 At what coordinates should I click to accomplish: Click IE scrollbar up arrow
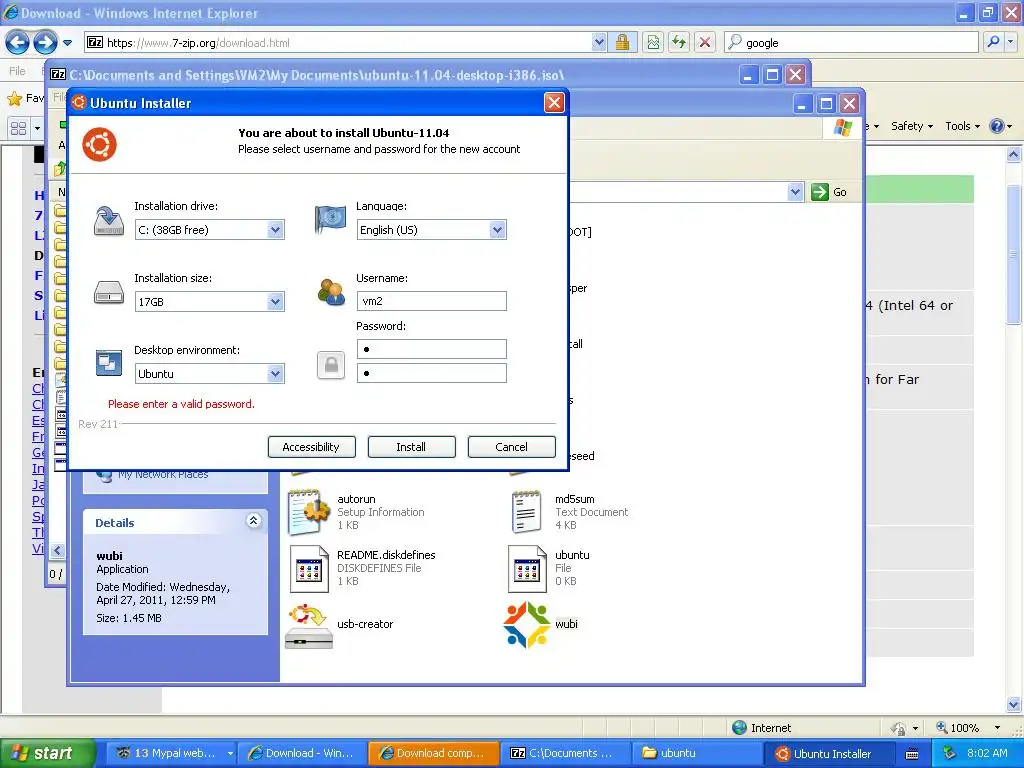1014,155
